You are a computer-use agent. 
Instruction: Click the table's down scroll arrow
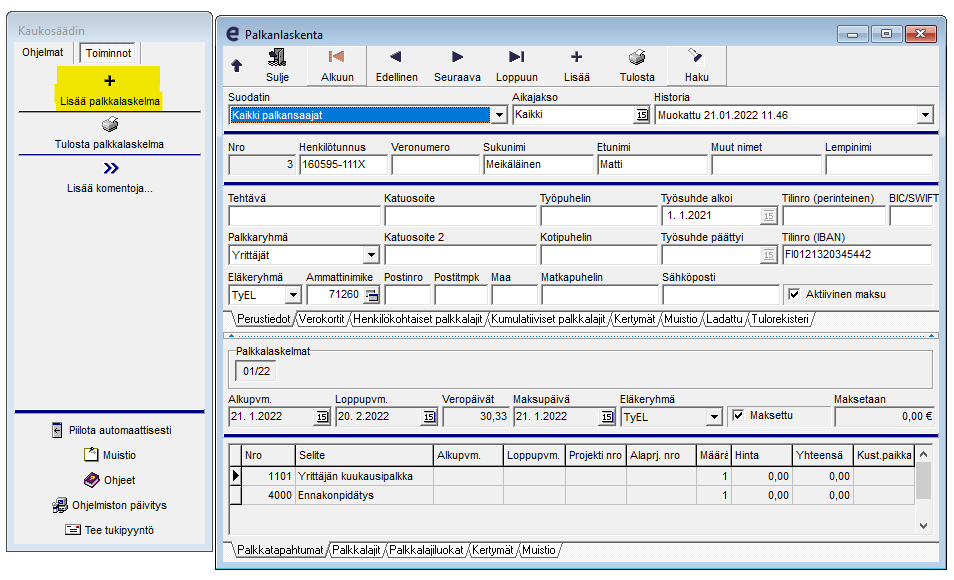pyautogui.click(x=923, y=526)
